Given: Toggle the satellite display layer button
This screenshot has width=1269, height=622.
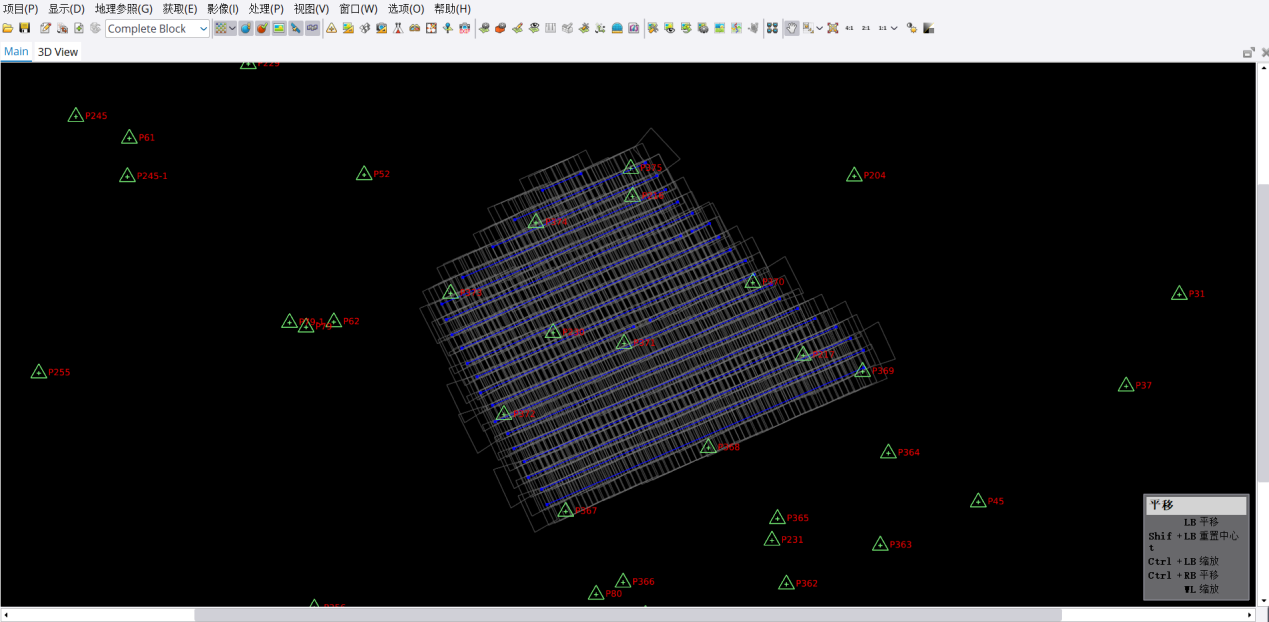Looking at the screenshot, I should pyautogui.click(x=296, y=28).
